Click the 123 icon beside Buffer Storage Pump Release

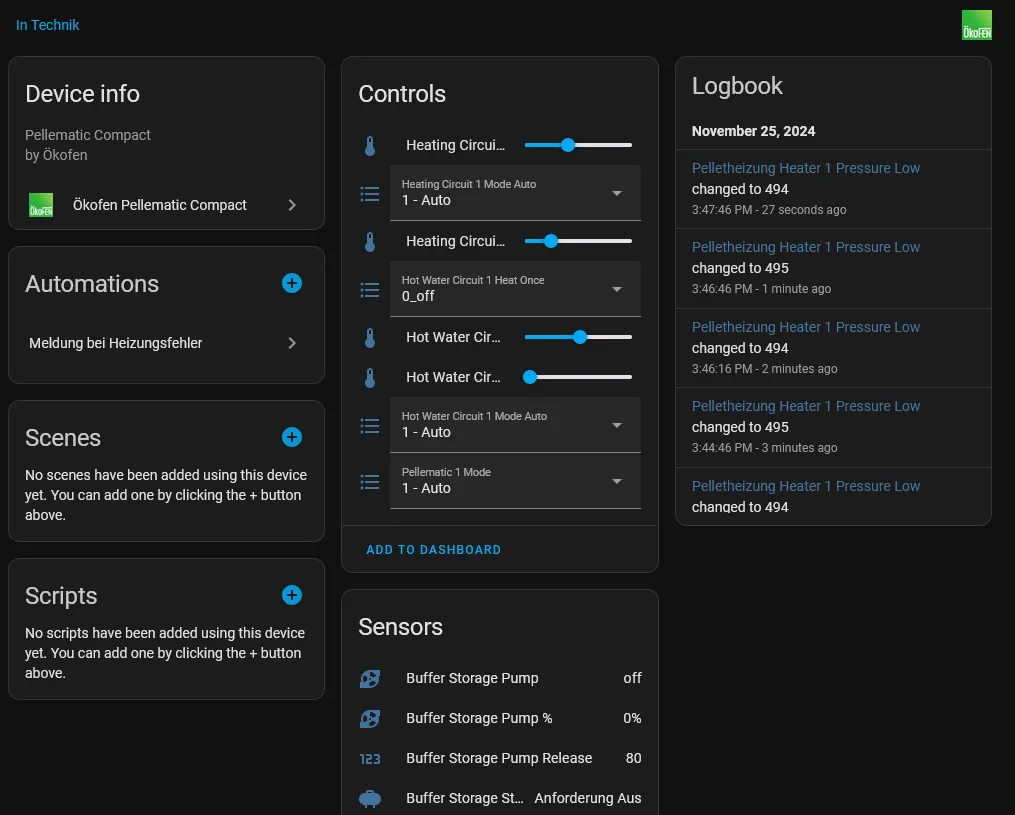[x=370, y=759]
